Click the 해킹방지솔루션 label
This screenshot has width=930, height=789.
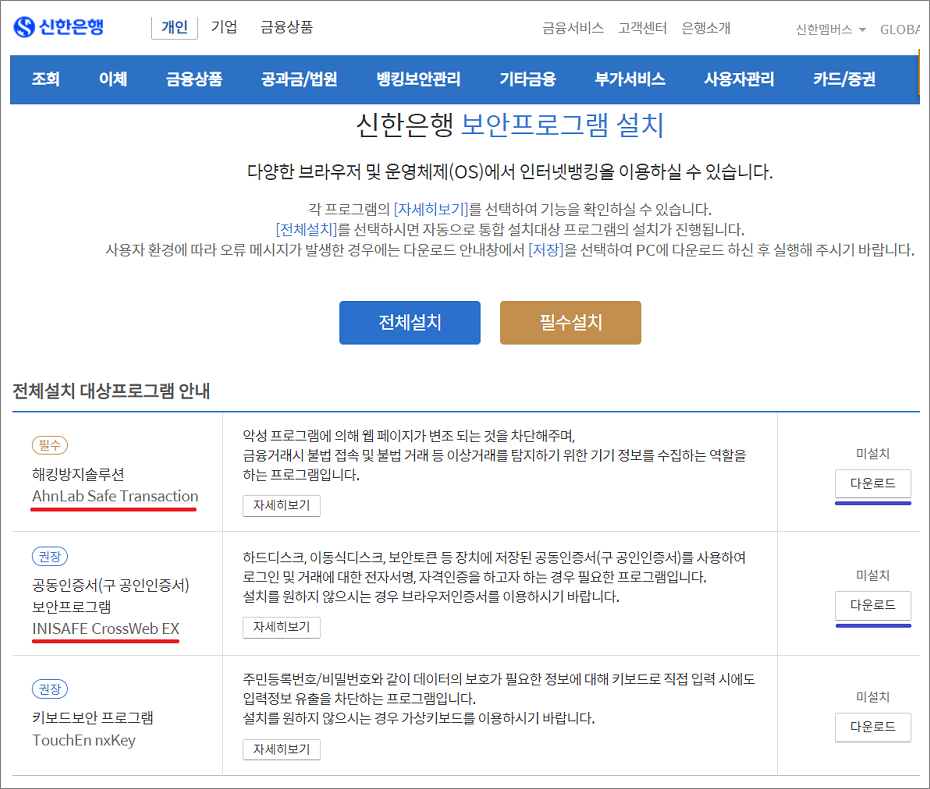click(78, 474)
